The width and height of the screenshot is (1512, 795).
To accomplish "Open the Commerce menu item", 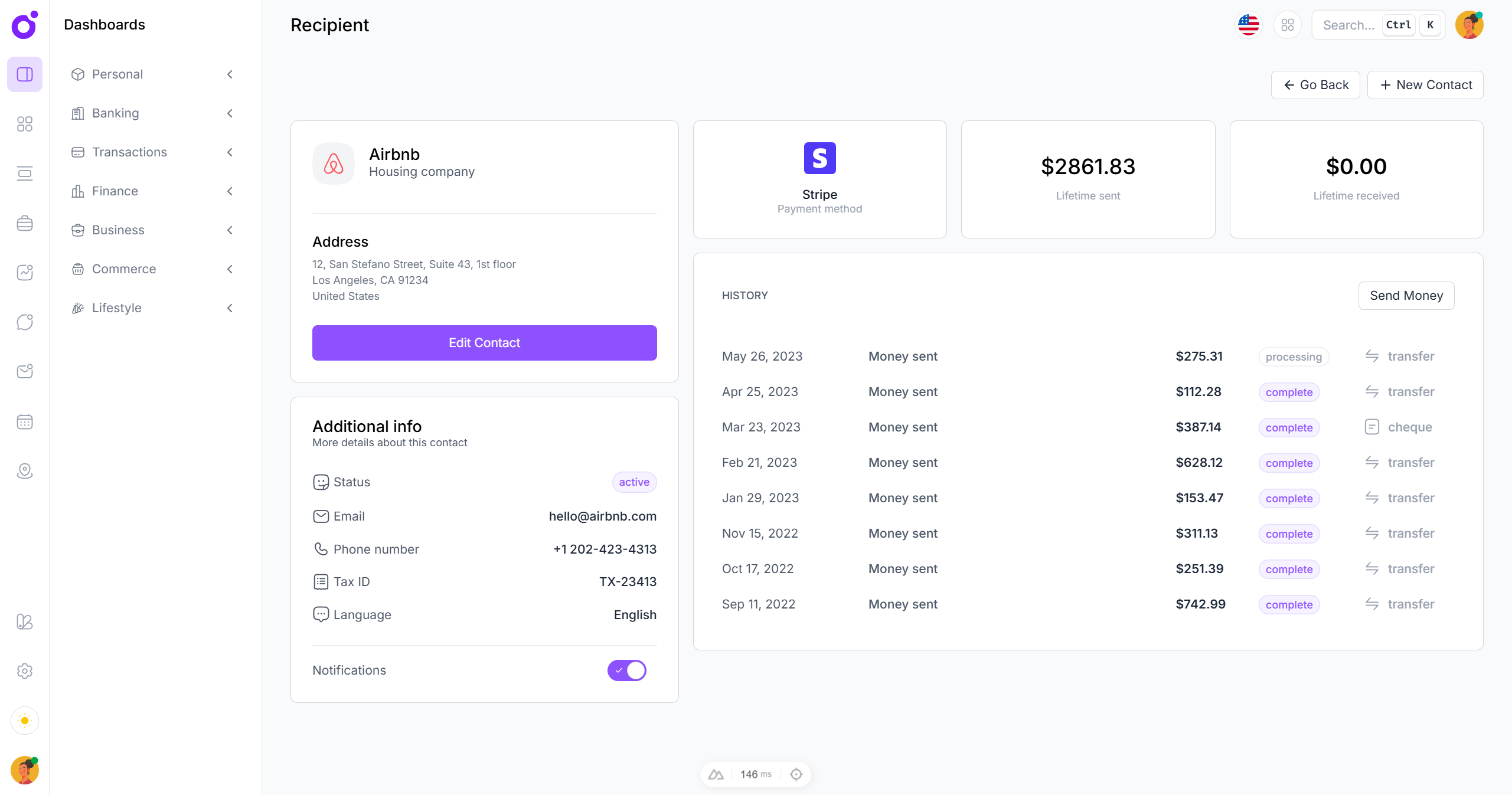I will click(x=124, y=269).
